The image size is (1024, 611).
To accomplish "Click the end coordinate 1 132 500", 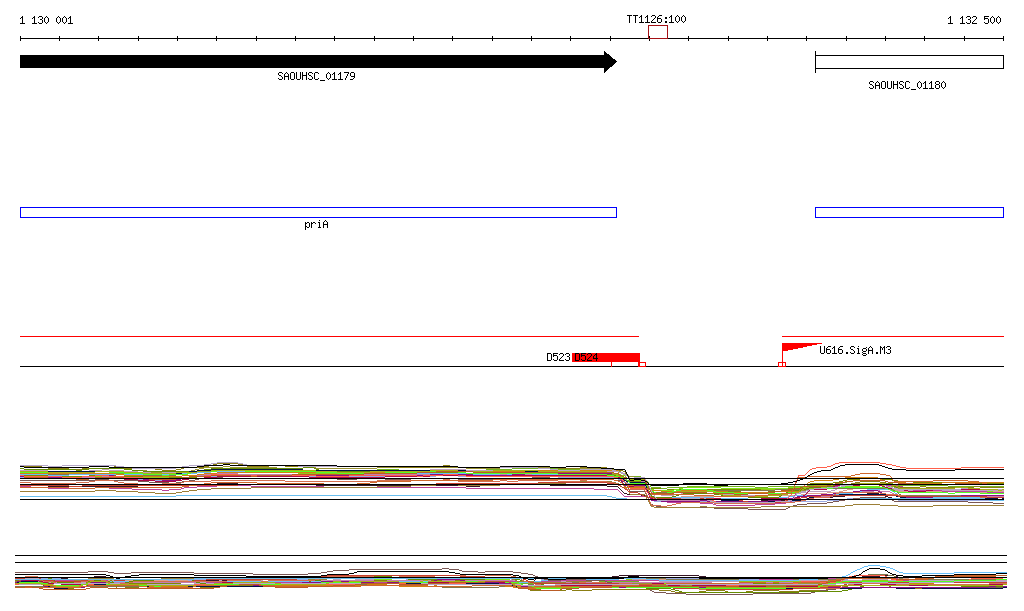I will (x=974, y=20).
